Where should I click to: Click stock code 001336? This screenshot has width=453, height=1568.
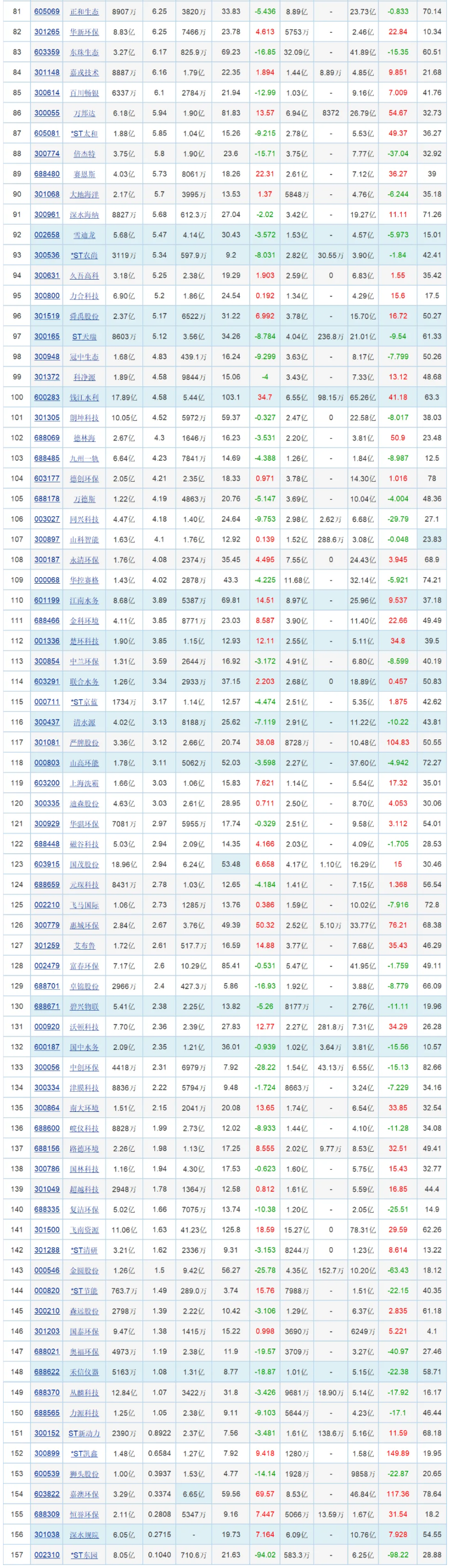tap(47, 641)
